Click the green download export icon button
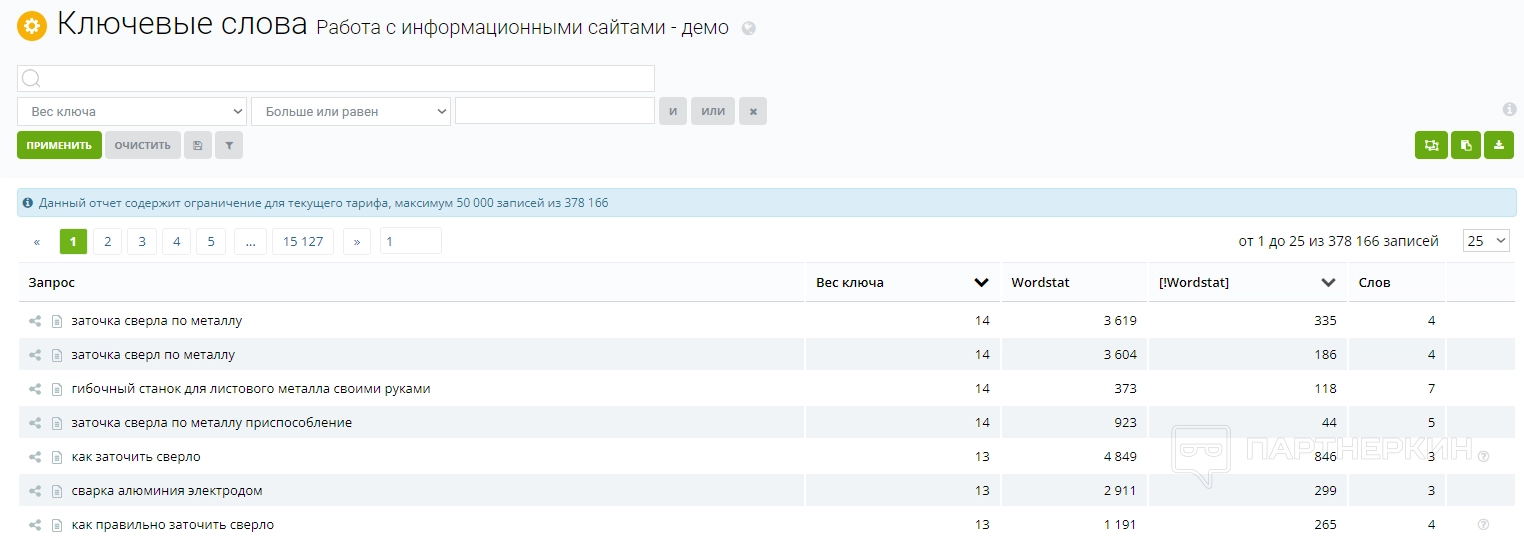 click(1498, 145)
